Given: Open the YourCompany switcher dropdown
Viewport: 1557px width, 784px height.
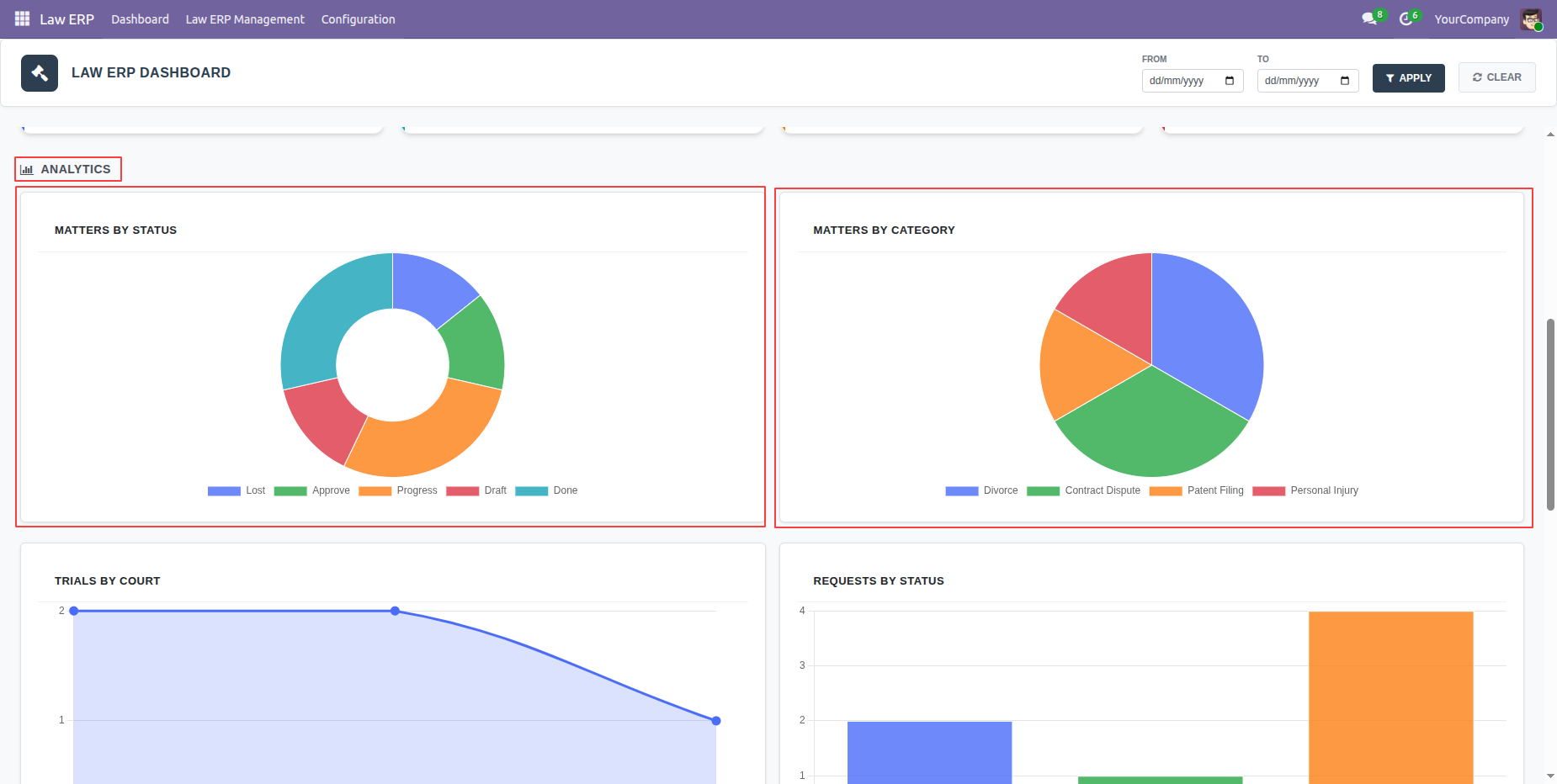Looking at the screenshot, I should click(x=1472, y=19).
